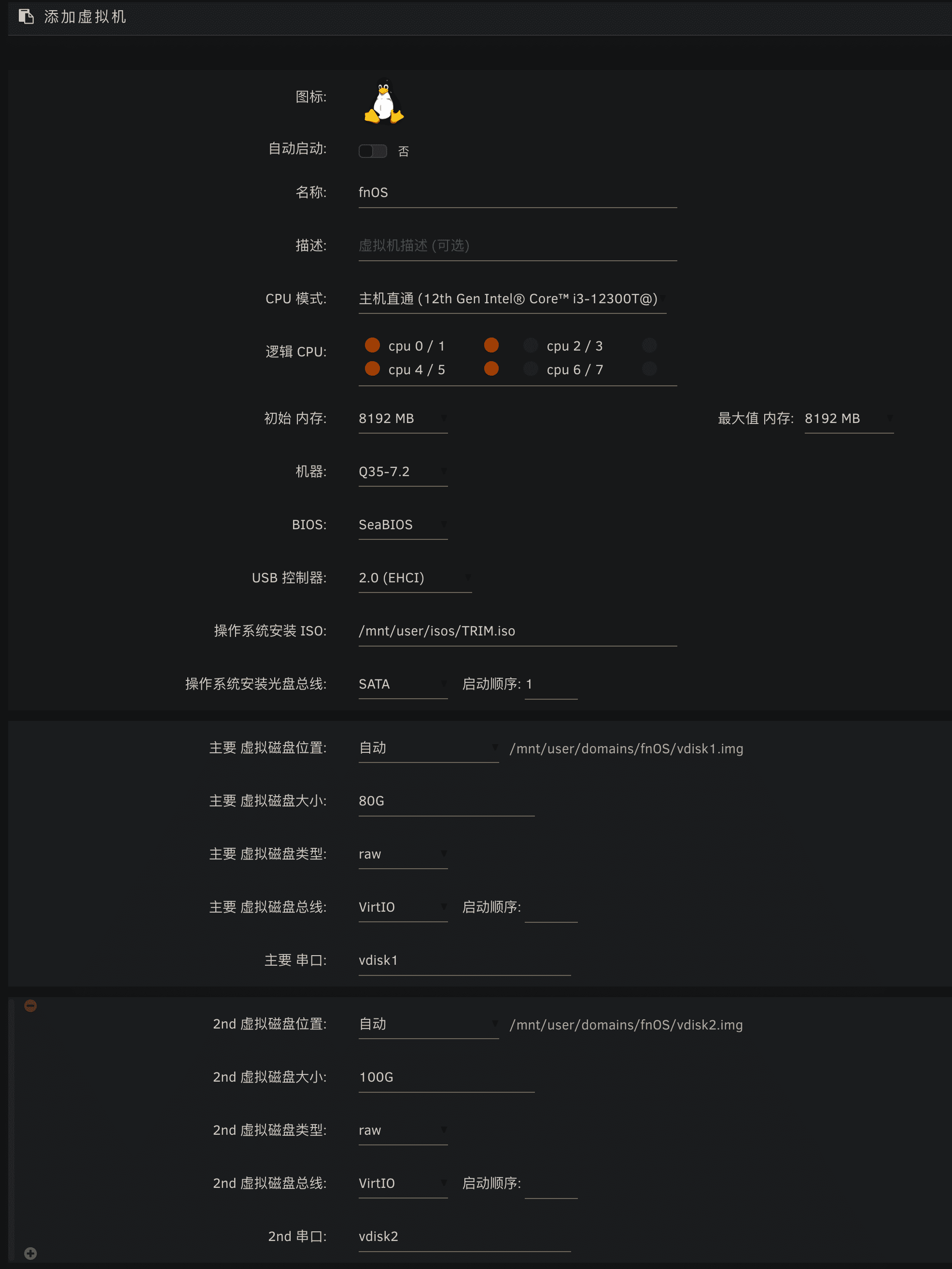
Task: Open the 主要虚拟磁盘类型 raw dropdown
Action: (x=403, y=854)
